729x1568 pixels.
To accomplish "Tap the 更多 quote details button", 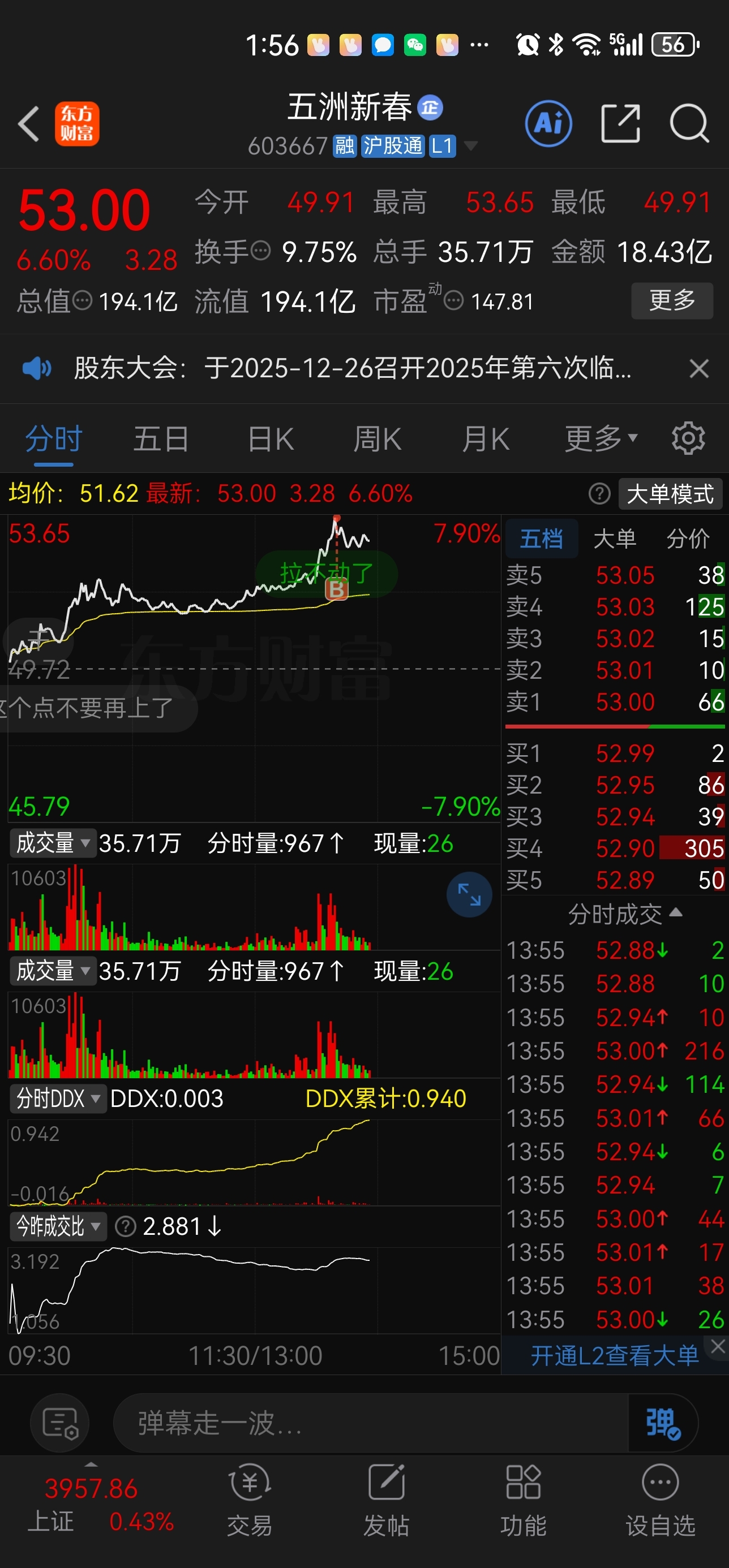I will (672, 300).
